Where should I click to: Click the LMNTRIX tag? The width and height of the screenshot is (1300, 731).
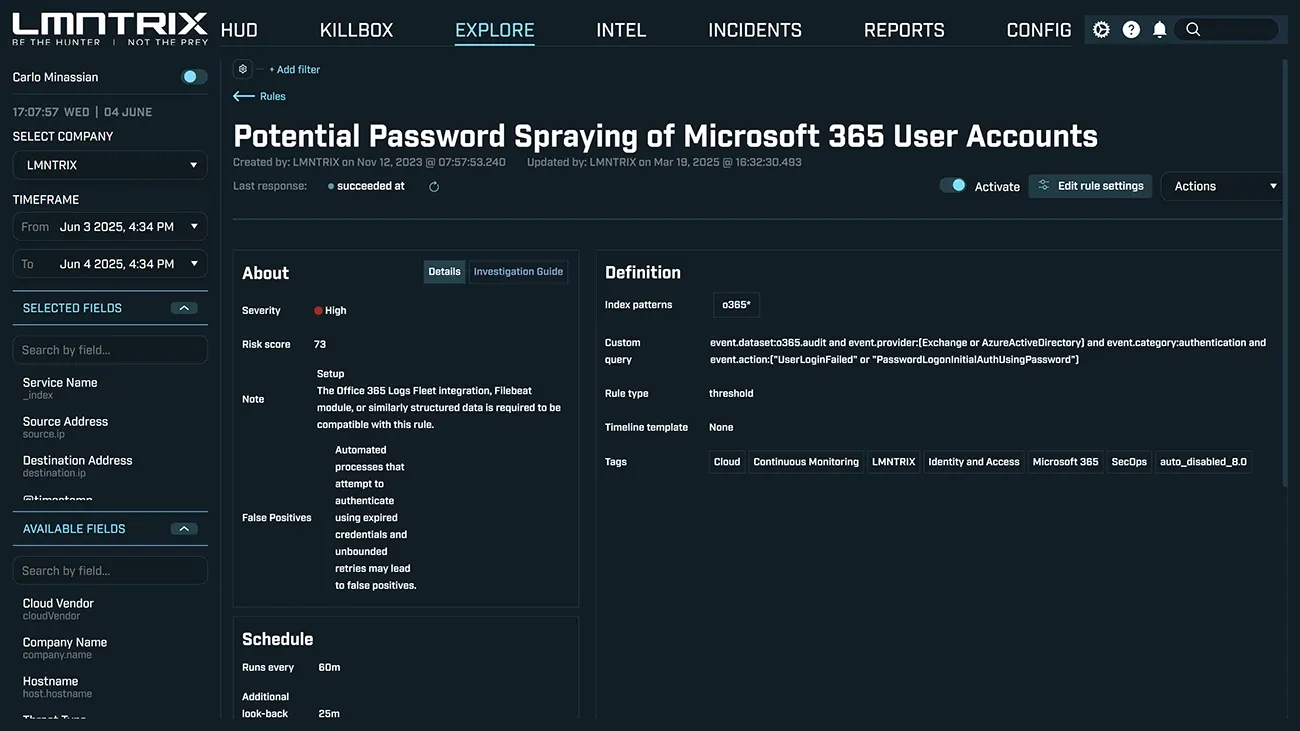coord(893,462)
